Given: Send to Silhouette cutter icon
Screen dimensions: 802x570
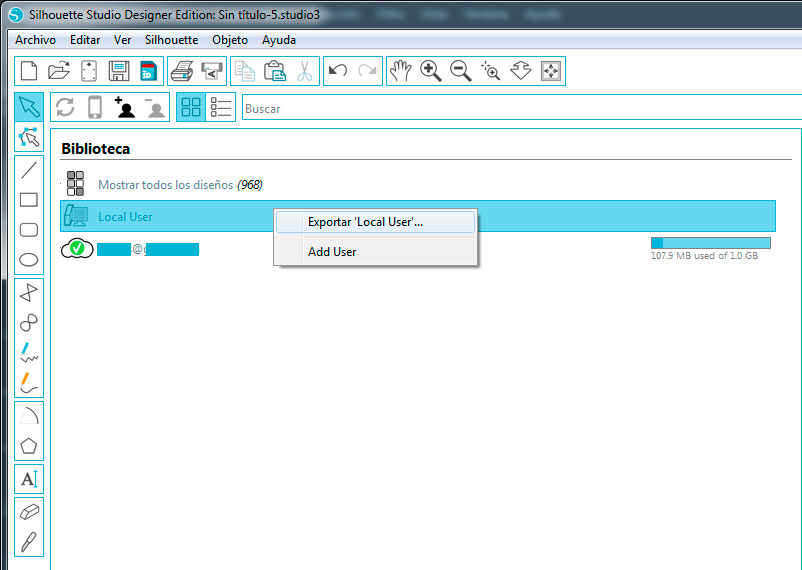Looking at the screenshot, I should [212, 71].
